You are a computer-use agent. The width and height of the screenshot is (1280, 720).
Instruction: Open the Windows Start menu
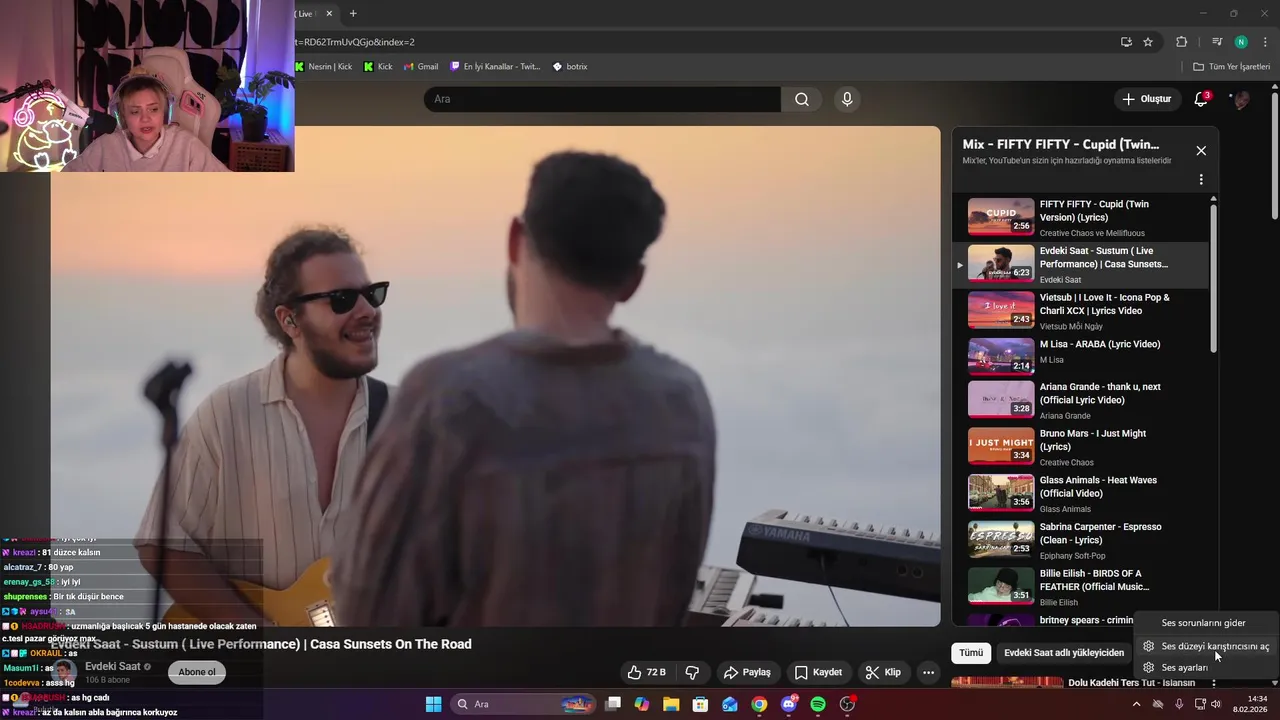pos(433,704)
